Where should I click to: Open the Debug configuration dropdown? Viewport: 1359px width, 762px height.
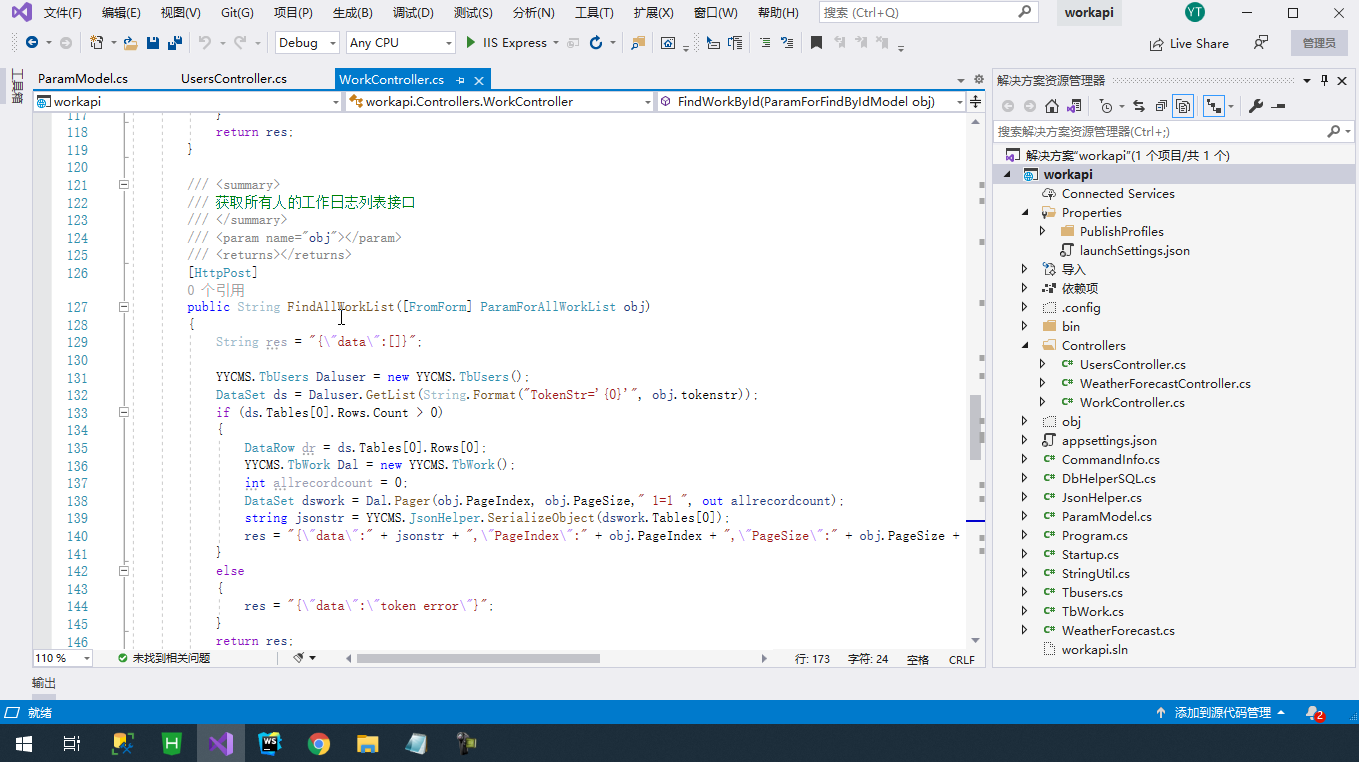(305, 43)
